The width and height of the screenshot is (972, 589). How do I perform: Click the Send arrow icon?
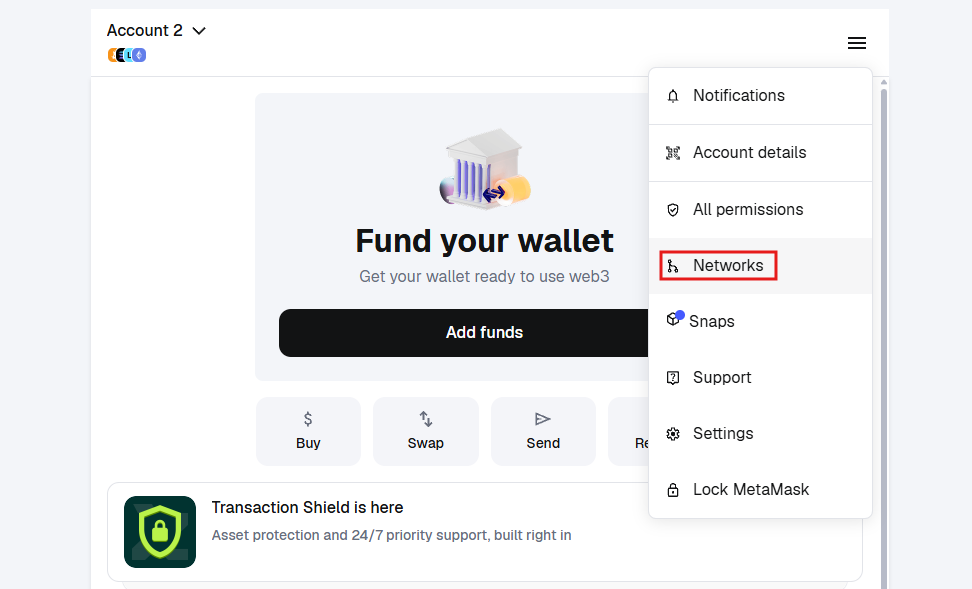tap(543, 418)
